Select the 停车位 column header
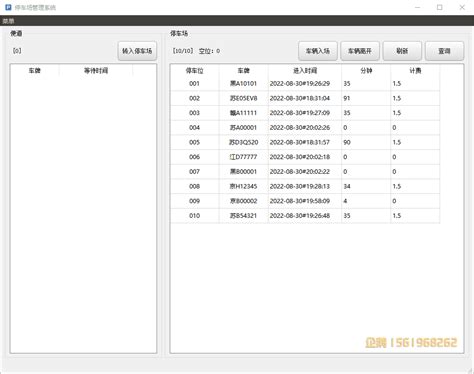Screen dimensions: 474x374 pos(195,71)
